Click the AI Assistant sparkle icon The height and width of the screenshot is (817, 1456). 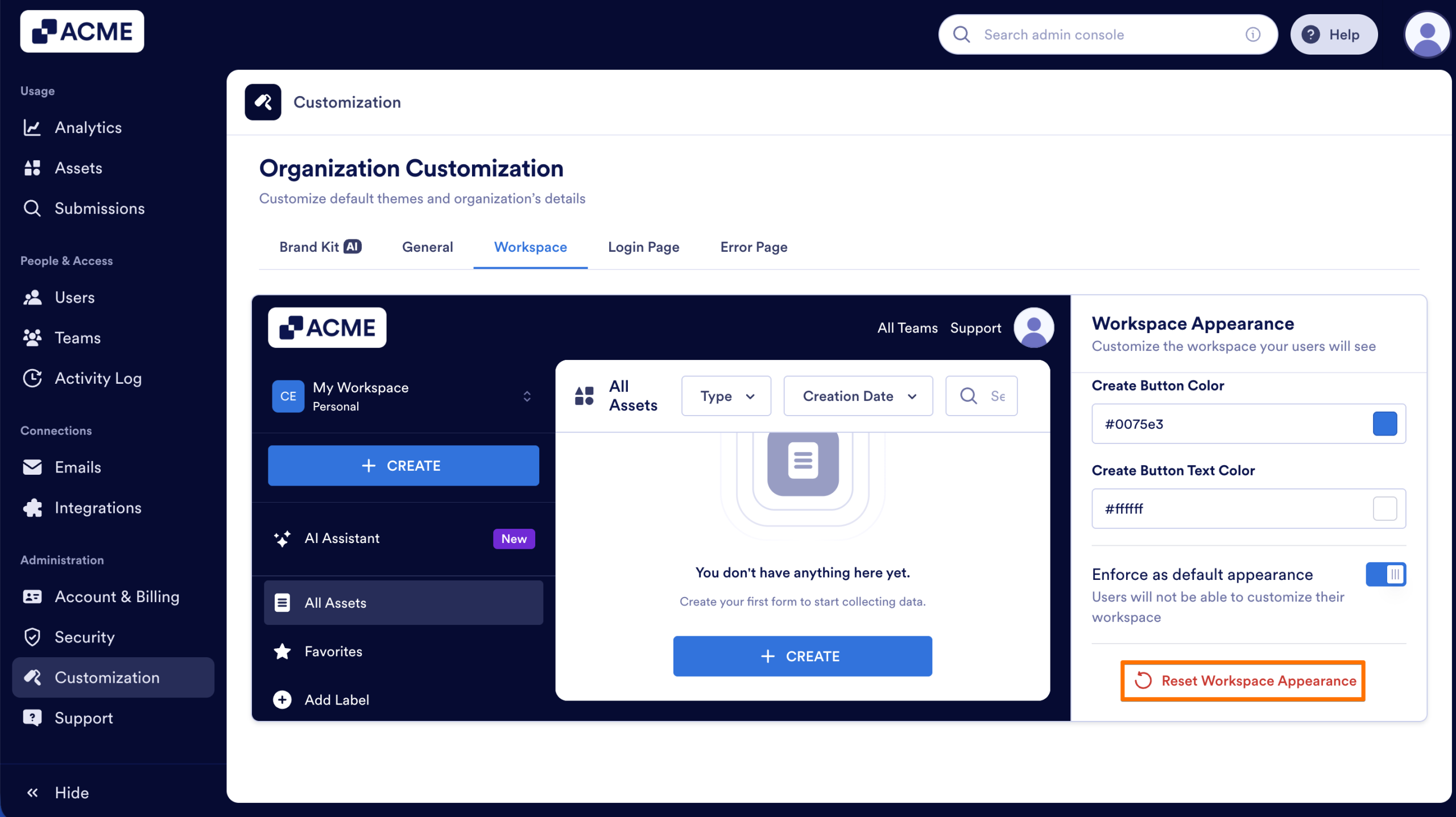tap(283, 538)
